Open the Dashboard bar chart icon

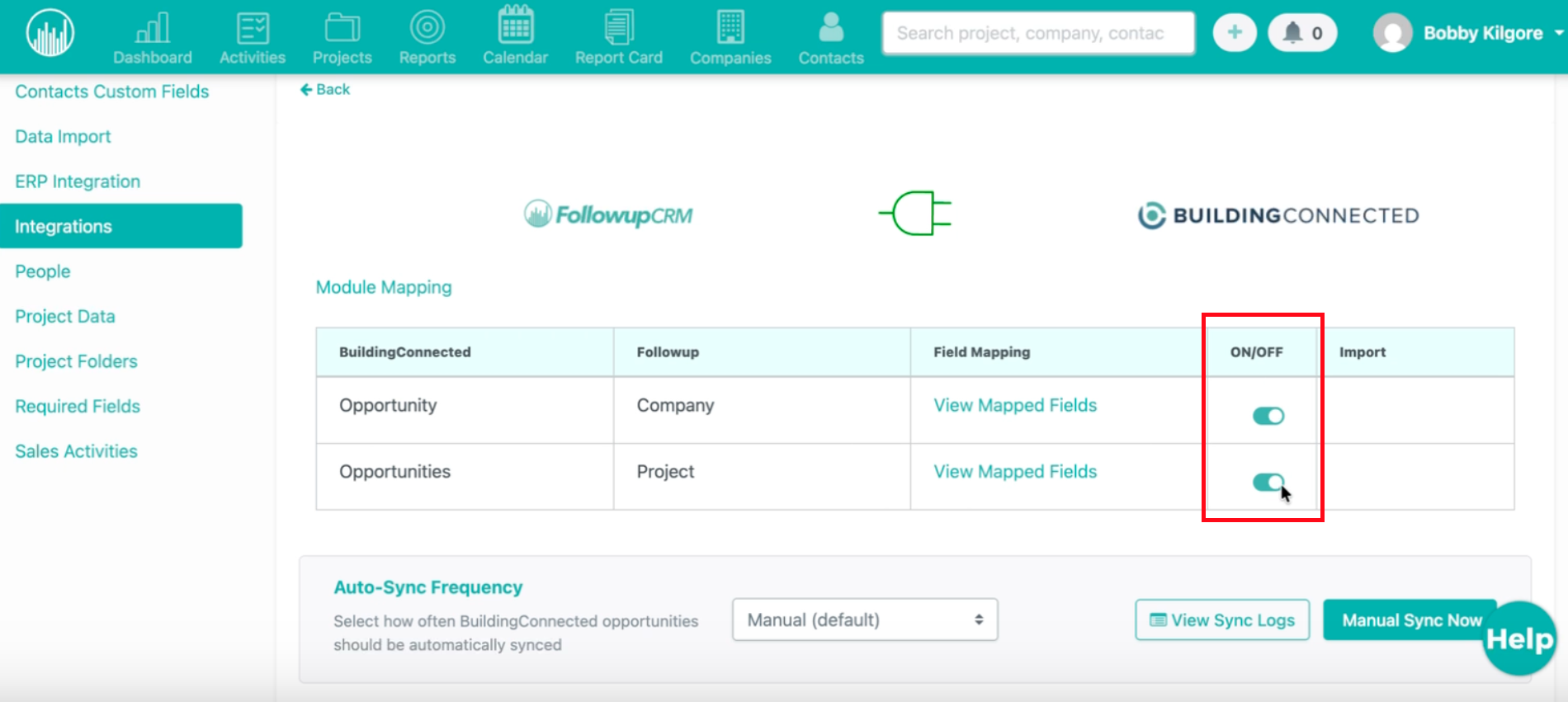click(x=153, y=27)
